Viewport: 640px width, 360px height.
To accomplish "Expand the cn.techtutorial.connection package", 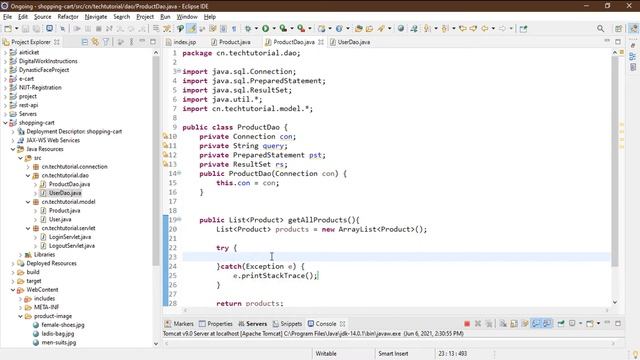I will (x=28, y=167).
